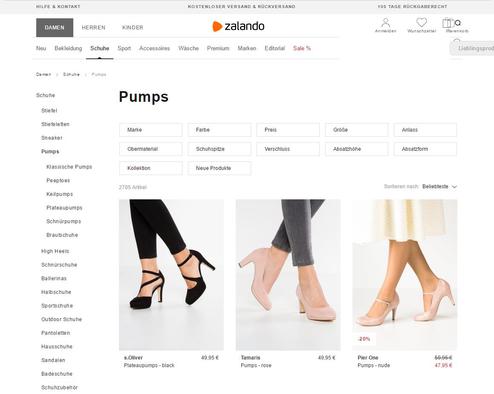Open the Anmelden account icon
Screen dimensions: 494x394
(386, 25)
